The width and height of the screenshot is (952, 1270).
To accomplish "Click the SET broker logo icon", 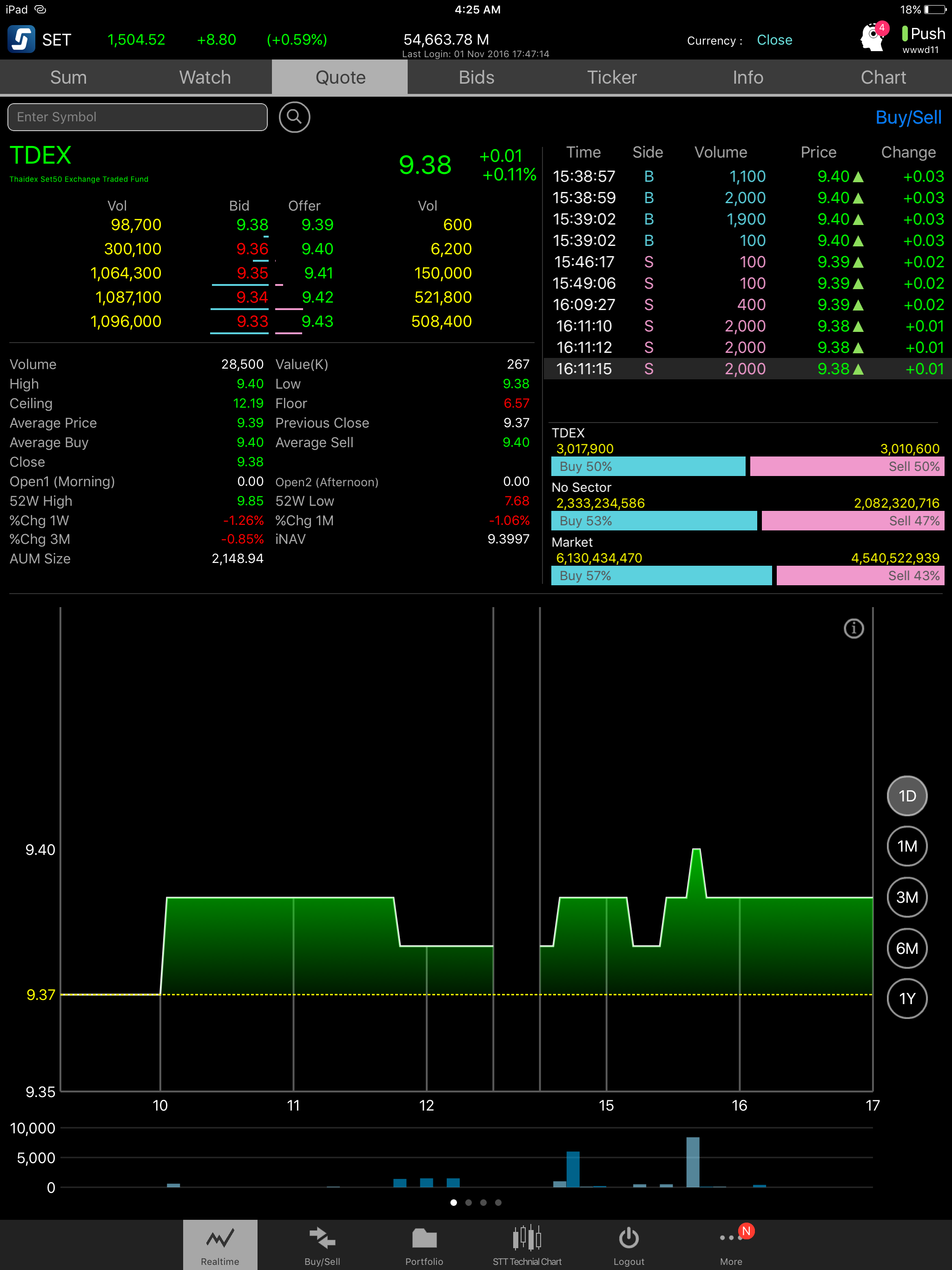I will coord(21,39).
